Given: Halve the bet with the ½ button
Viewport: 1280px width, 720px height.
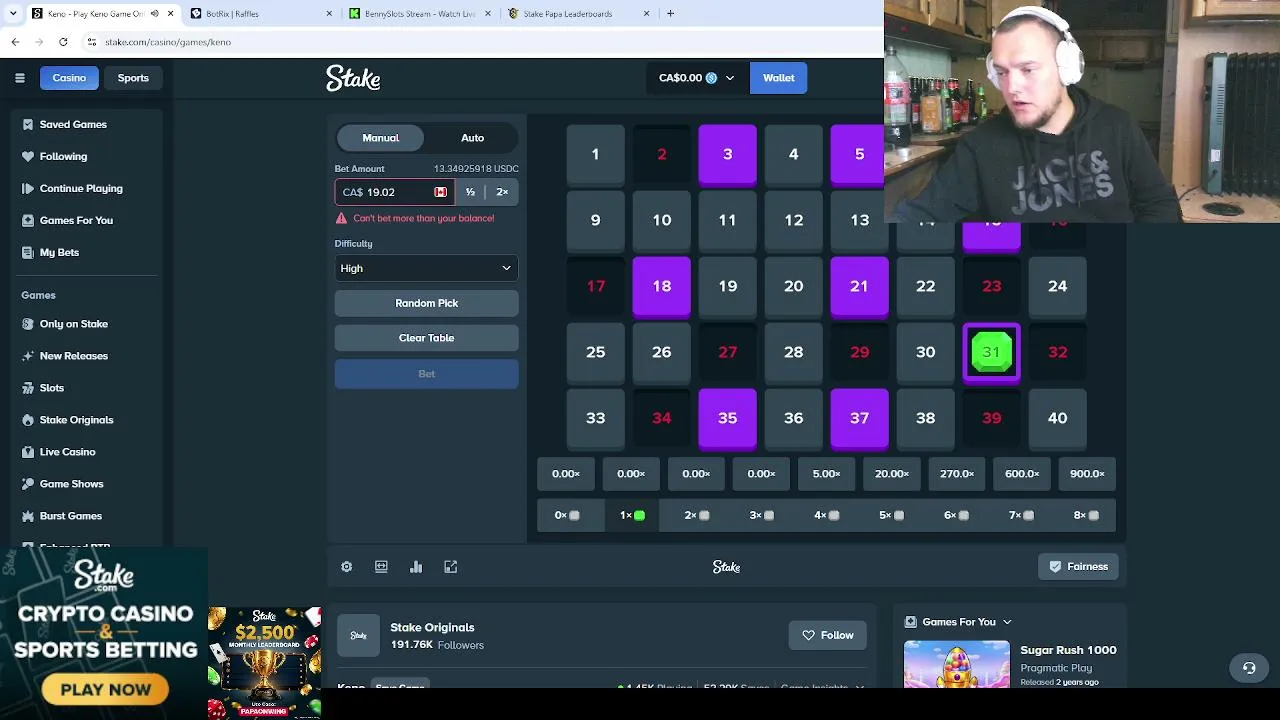Looking at the screenshot, I should 470,192.
